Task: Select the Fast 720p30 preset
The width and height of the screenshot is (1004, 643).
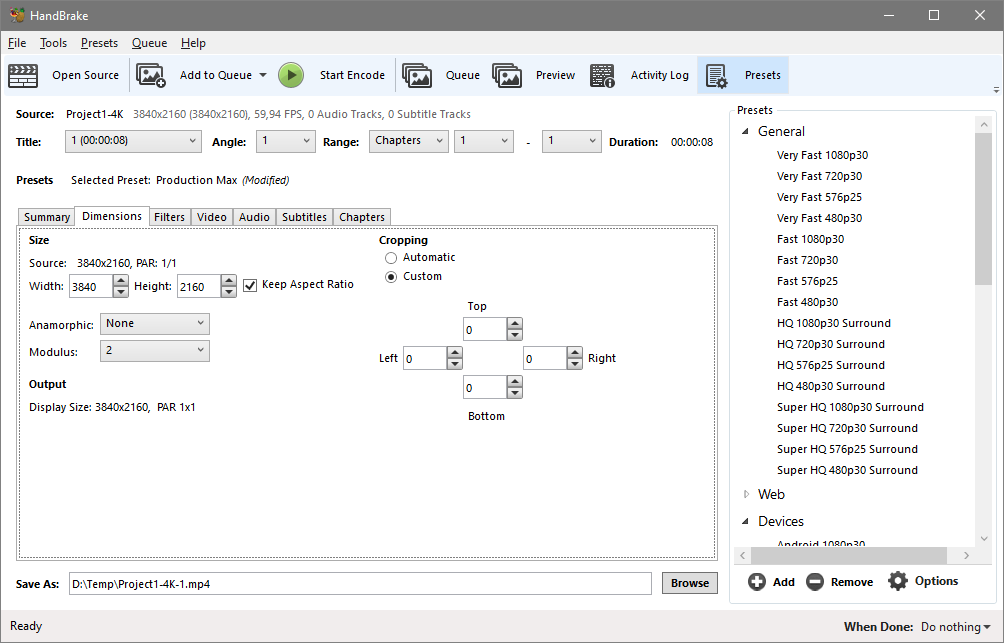Action: coord(807,260)
